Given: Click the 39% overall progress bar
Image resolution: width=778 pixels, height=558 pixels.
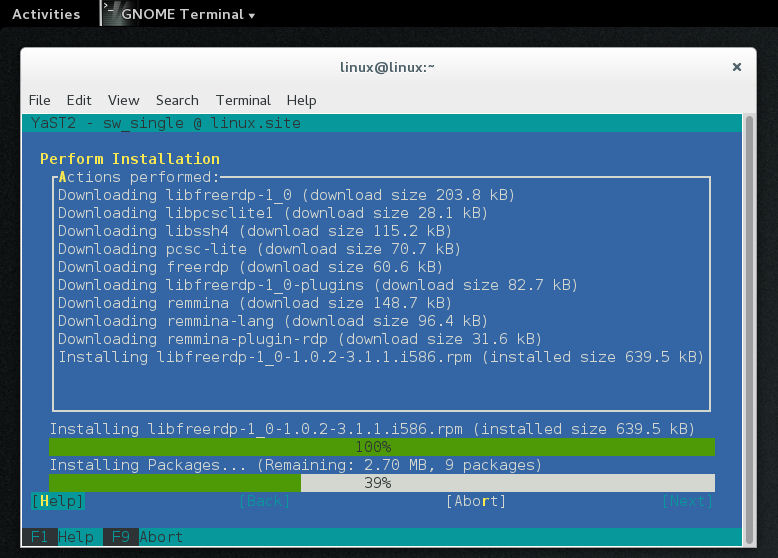Looking at the screenshot, I should (382, 483).
